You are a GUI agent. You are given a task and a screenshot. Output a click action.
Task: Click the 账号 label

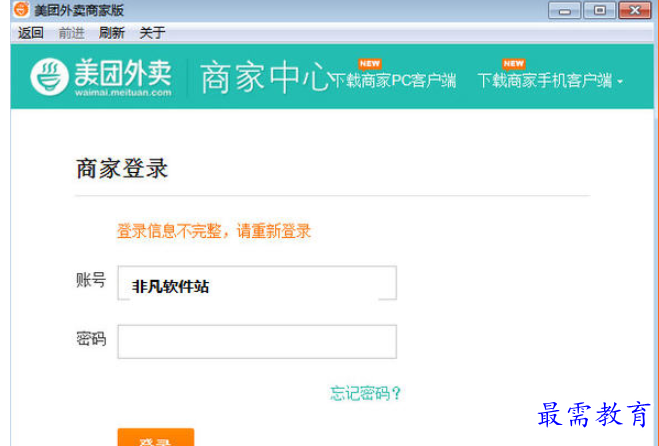click(91, 280)
